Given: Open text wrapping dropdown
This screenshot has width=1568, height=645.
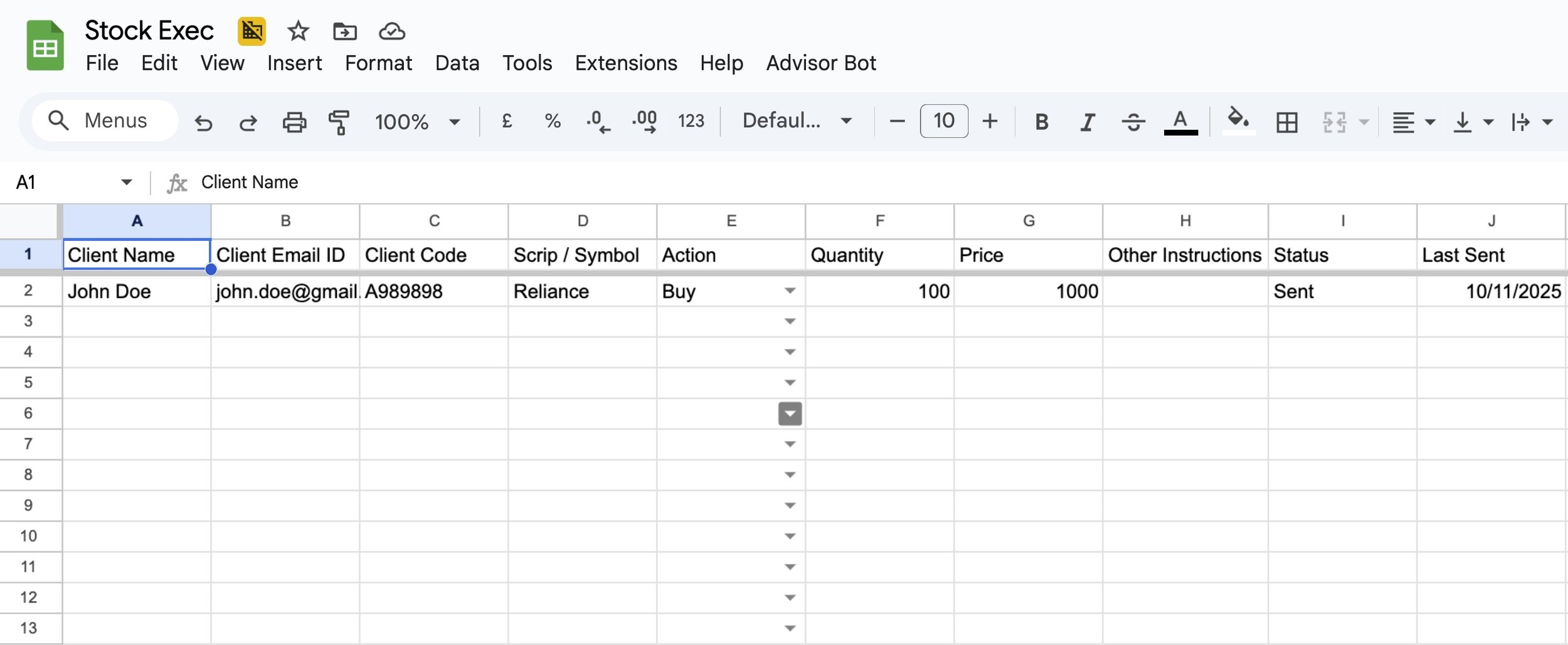Looking at the screenshot, I should 1532,122.
